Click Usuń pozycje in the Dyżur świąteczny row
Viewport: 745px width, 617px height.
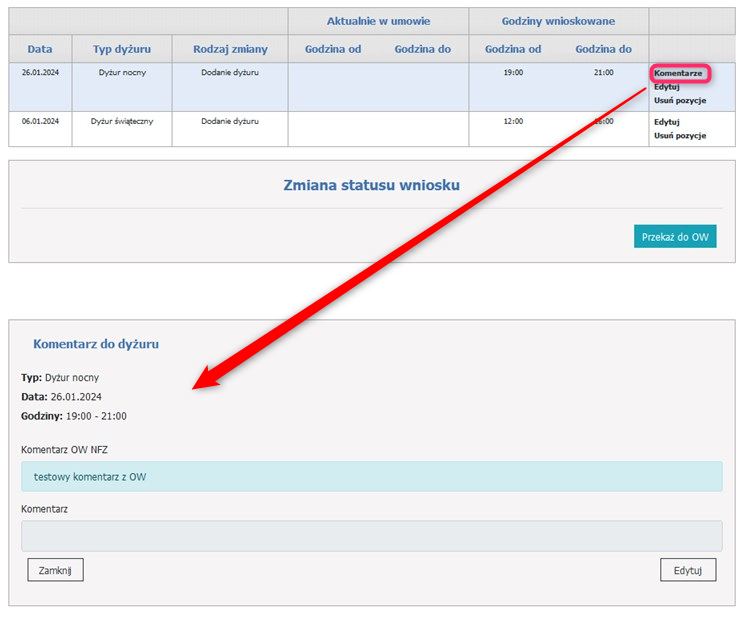[x=680, y=135]
